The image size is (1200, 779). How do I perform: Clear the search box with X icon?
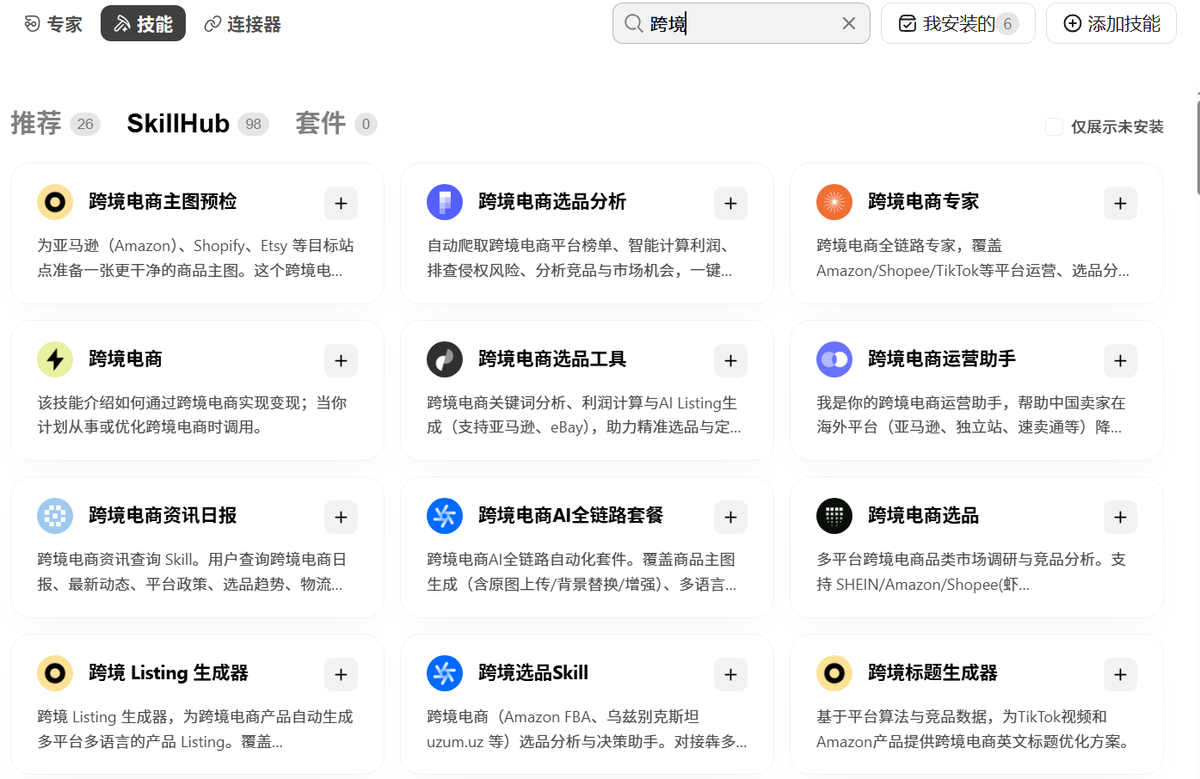pyautogui.click(x=849, y=23)
